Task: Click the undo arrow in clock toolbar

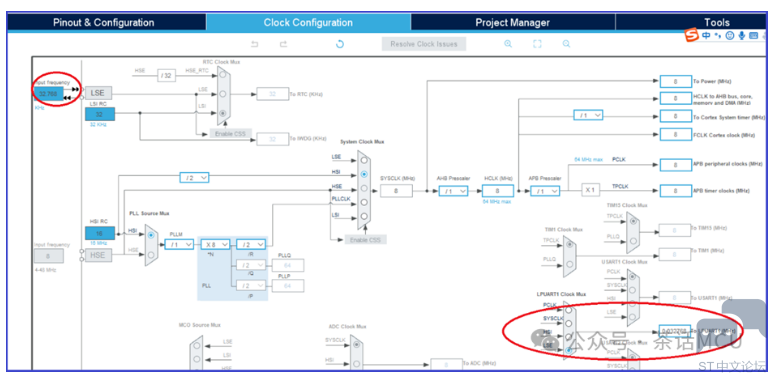Action: click(255, 44)
